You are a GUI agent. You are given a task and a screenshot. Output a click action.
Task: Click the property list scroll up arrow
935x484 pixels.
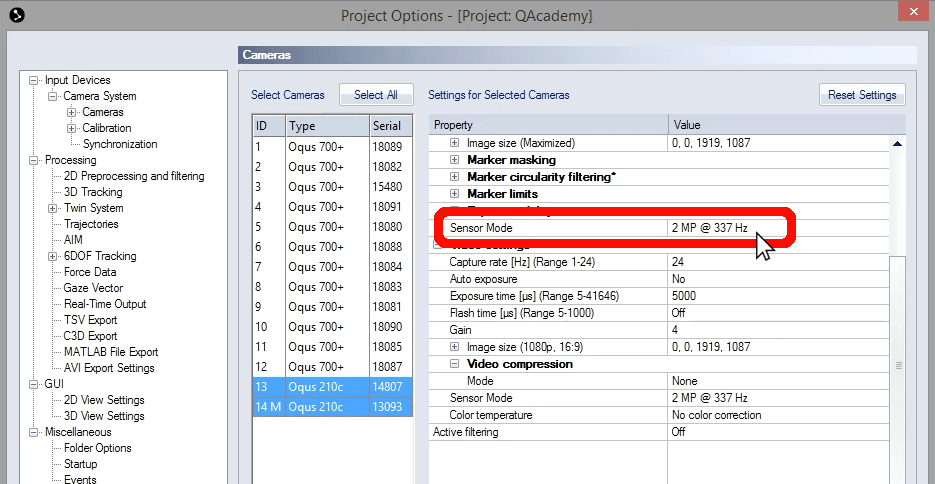click(x=897, y=144)
